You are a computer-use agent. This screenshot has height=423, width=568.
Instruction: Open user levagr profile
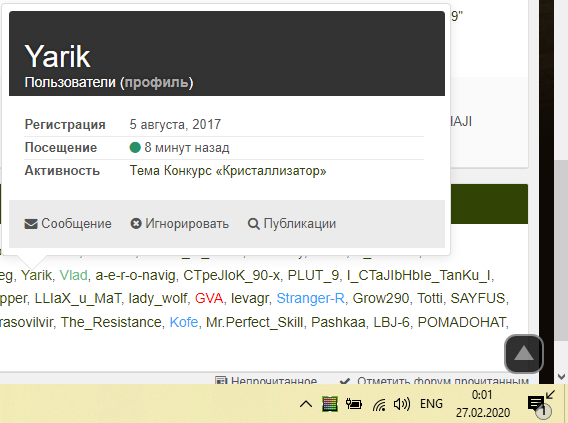click(250, 298)
